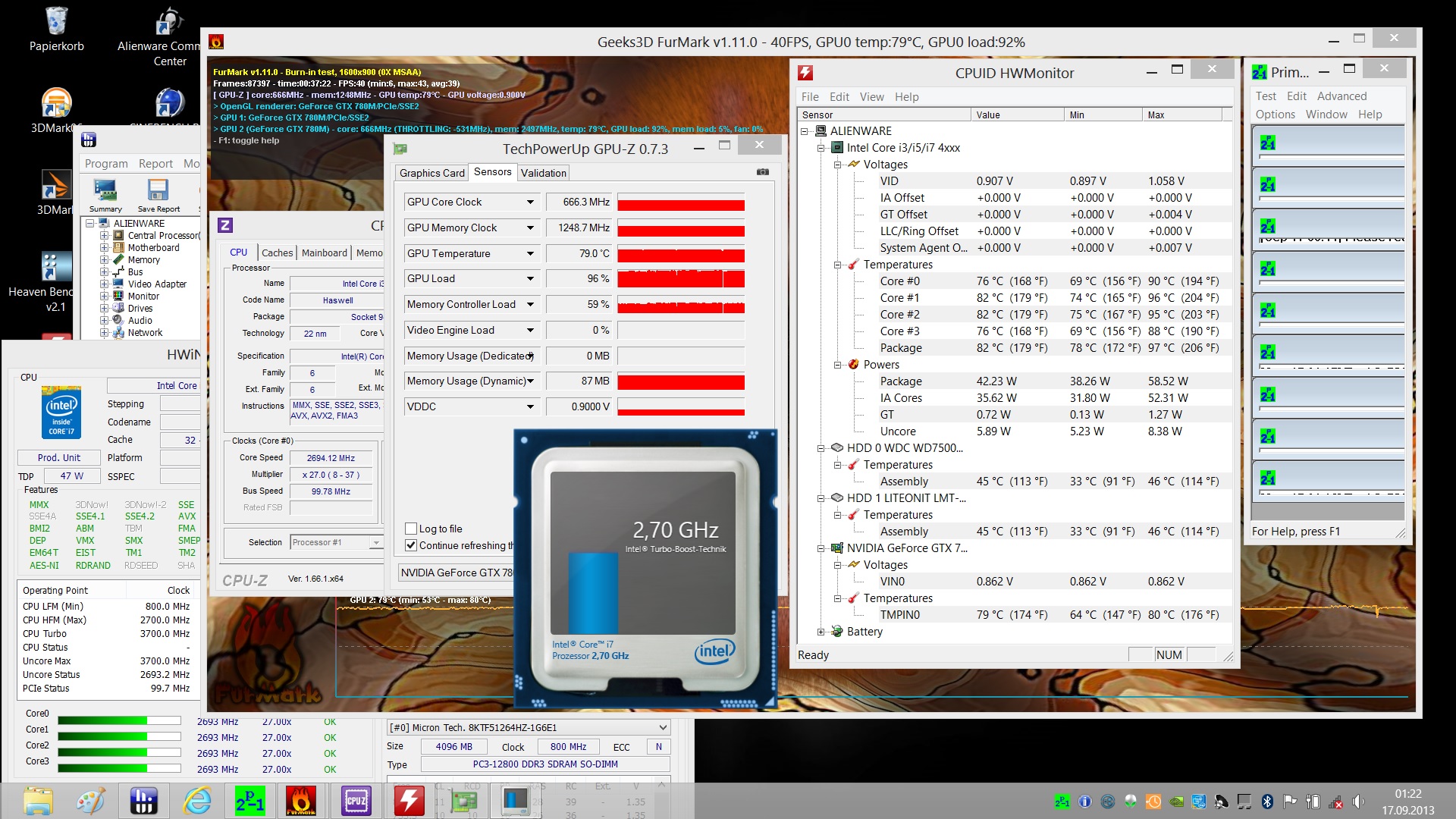Open FurMark from the taskbar
Screen dimensions: 1456x819
(x=301, y=801)
